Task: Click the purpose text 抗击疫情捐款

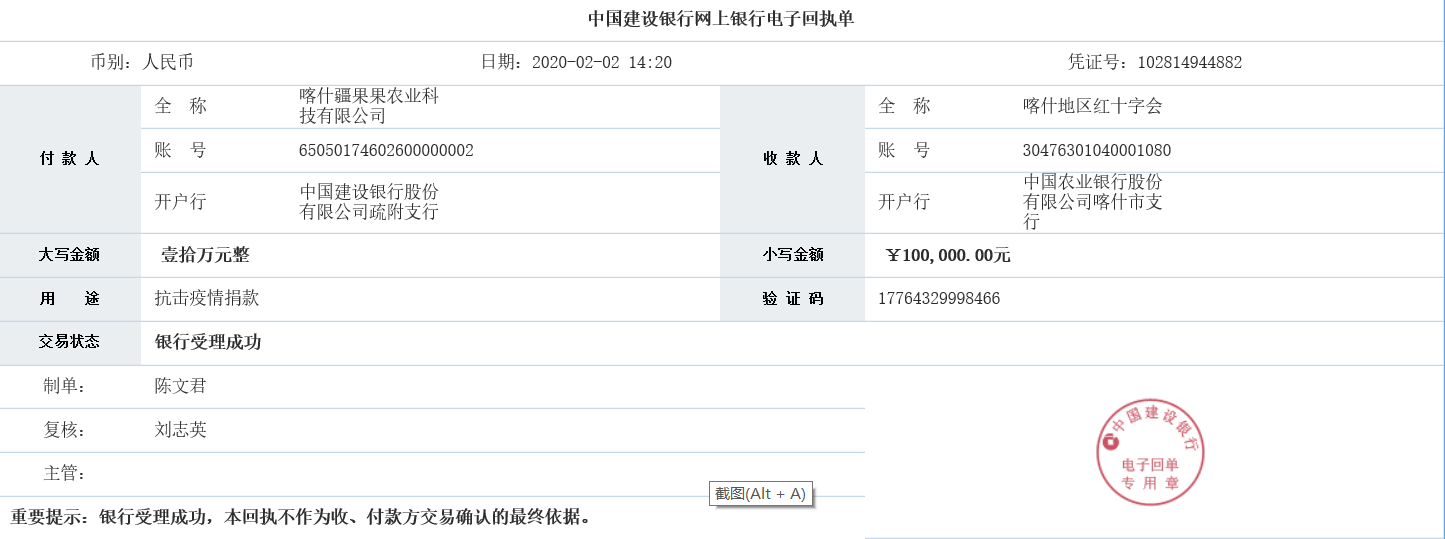Action: point(207,298)
